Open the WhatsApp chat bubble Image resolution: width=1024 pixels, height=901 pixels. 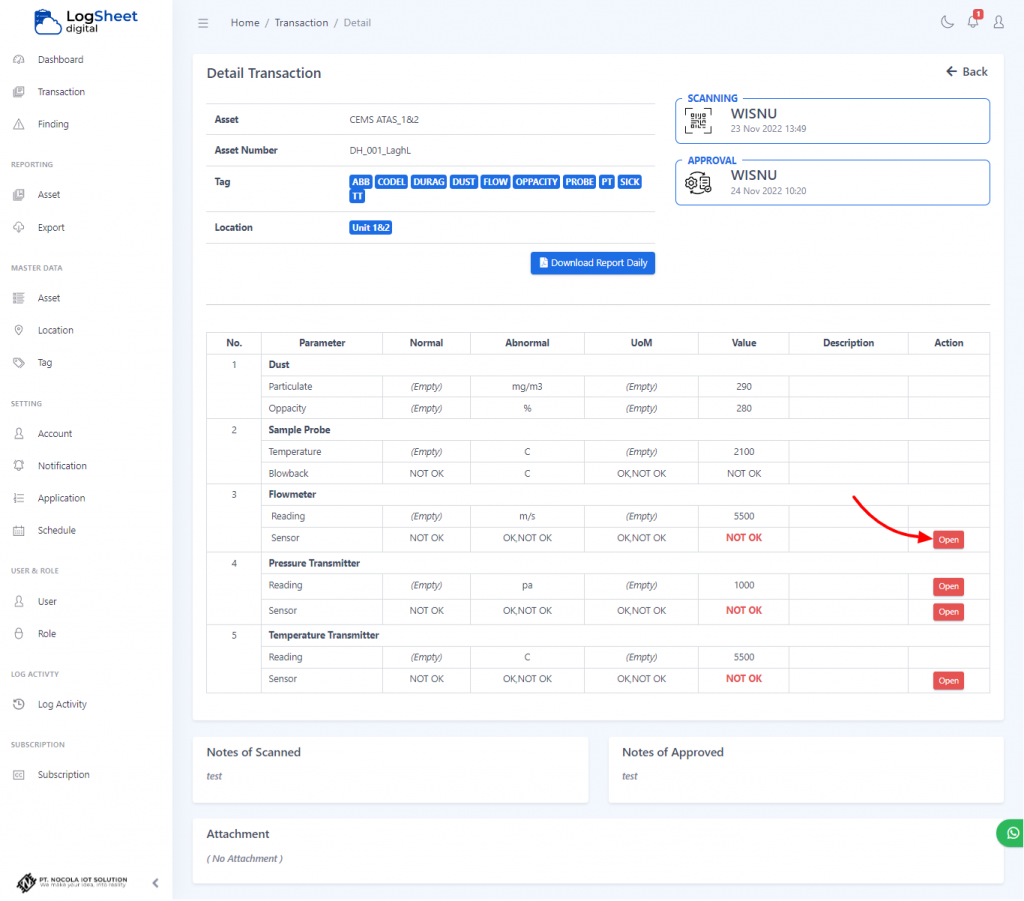(x=1011, y=833)
